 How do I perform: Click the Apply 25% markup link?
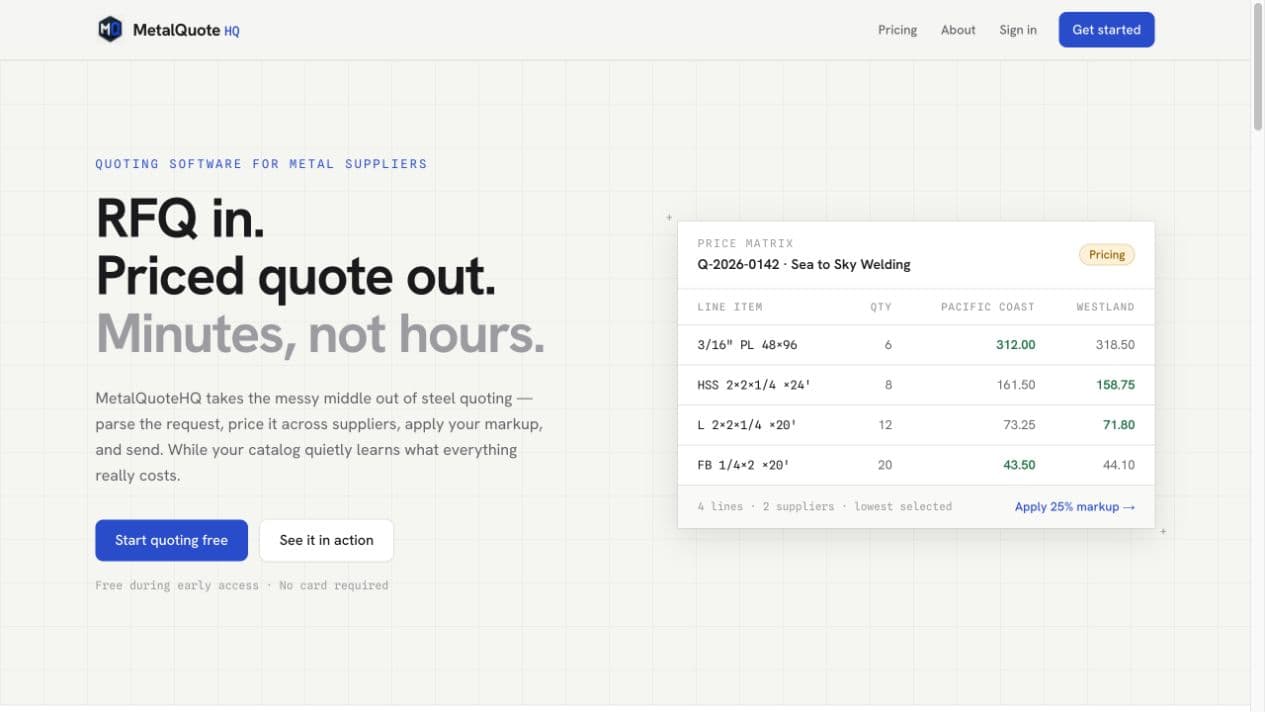[1075, 507]
